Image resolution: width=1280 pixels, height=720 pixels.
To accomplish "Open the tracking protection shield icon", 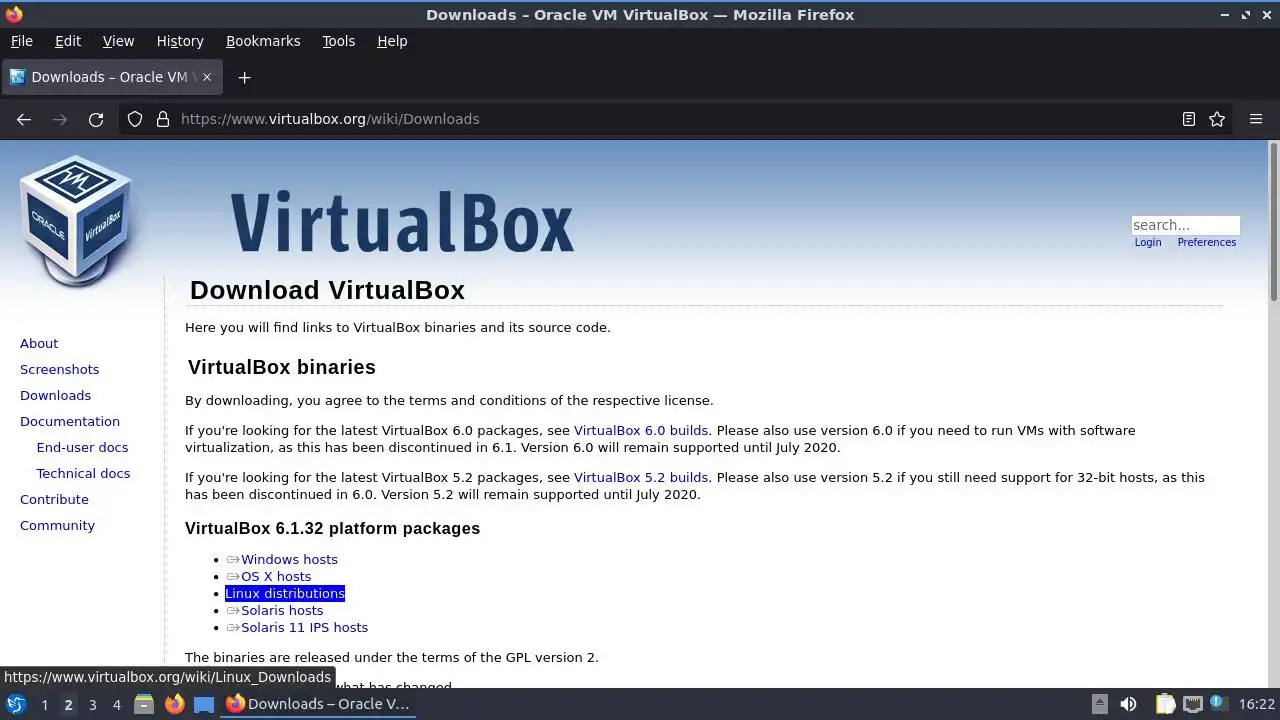I will click(135, 119).
